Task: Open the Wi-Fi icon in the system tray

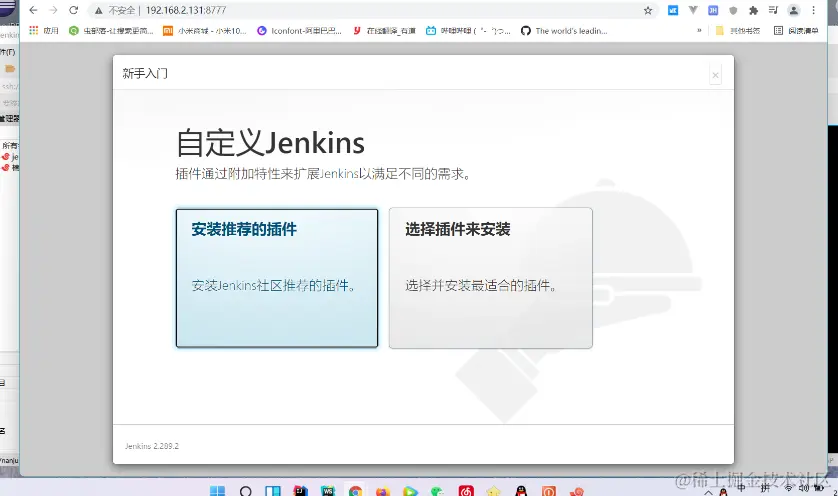Action: 789,488
